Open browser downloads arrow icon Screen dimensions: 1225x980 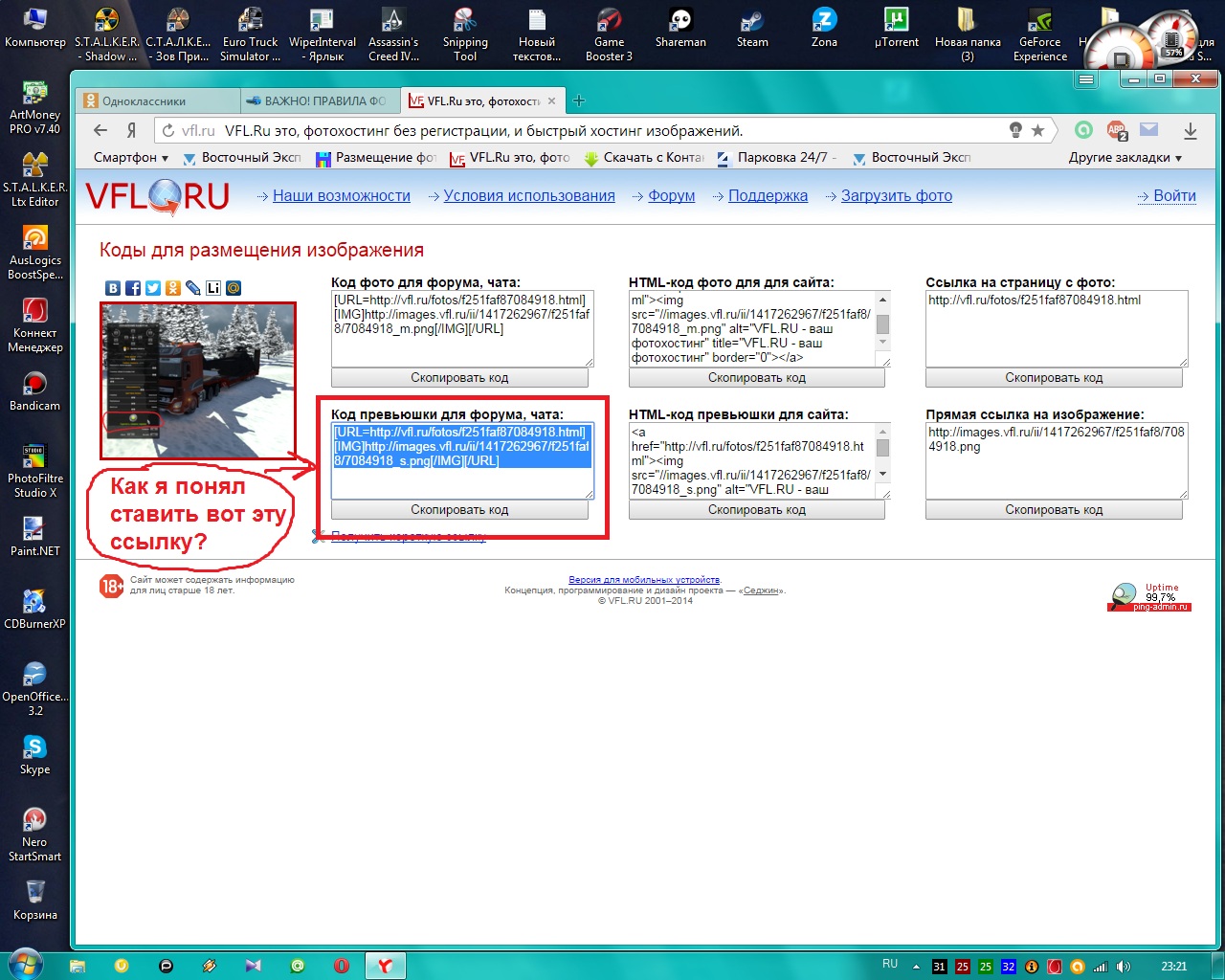[1190, 130]
